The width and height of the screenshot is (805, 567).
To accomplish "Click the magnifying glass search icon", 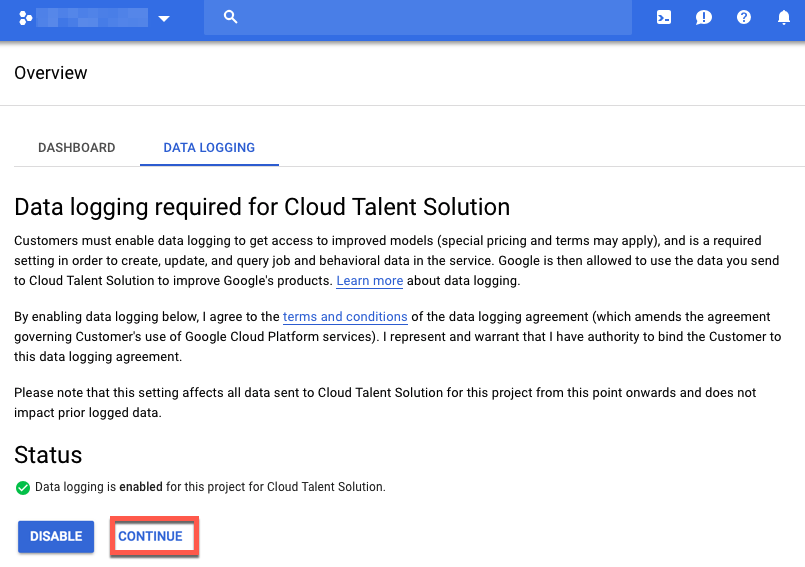I will coord(230,17).
